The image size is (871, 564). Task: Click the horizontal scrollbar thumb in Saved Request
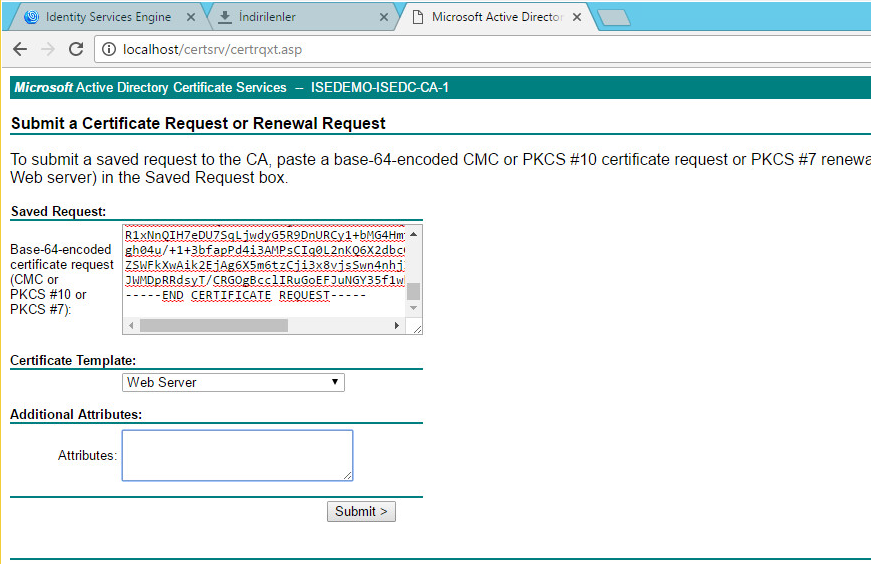(x=214, y=326)
